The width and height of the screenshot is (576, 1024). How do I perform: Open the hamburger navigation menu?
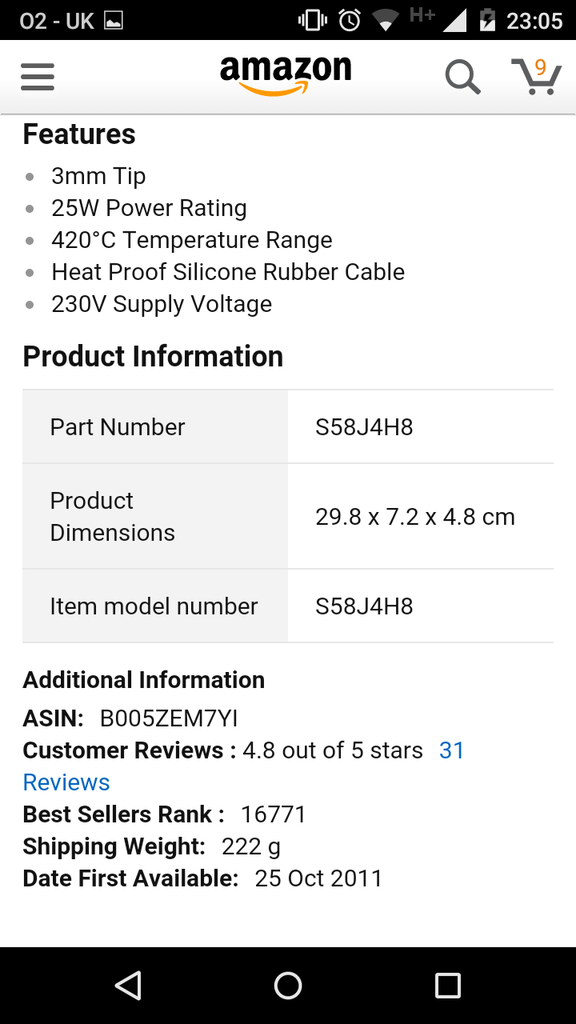[x=37, y=78]
